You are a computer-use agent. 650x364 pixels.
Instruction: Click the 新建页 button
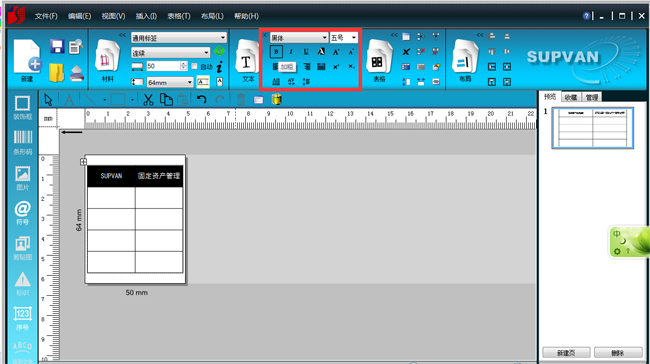566,353
